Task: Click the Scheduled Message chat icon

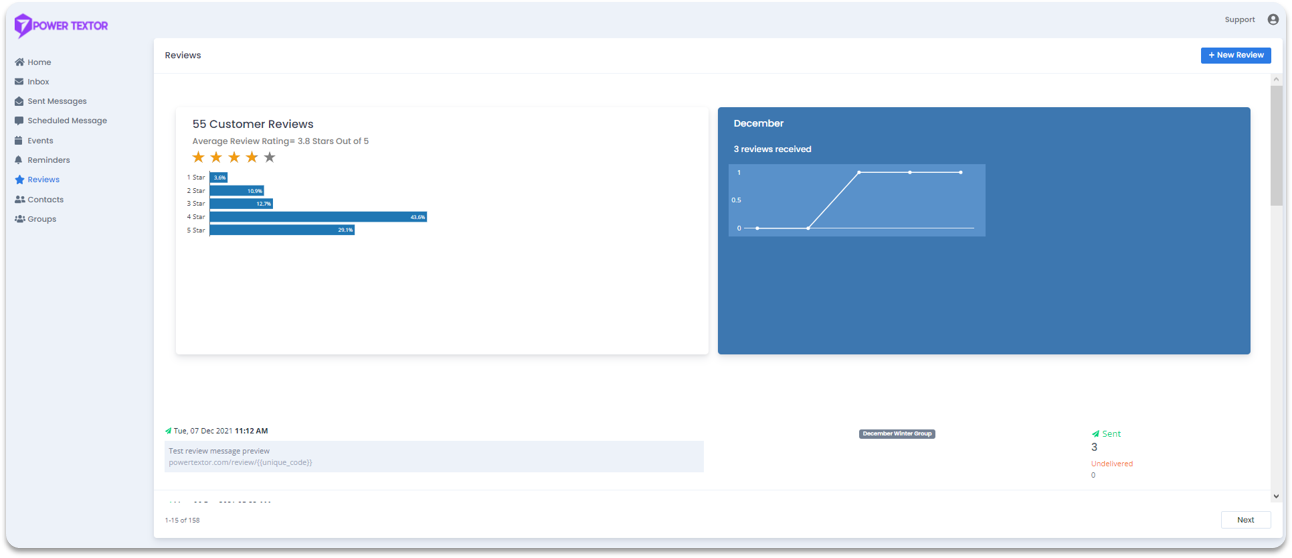Action: (19, 121)
